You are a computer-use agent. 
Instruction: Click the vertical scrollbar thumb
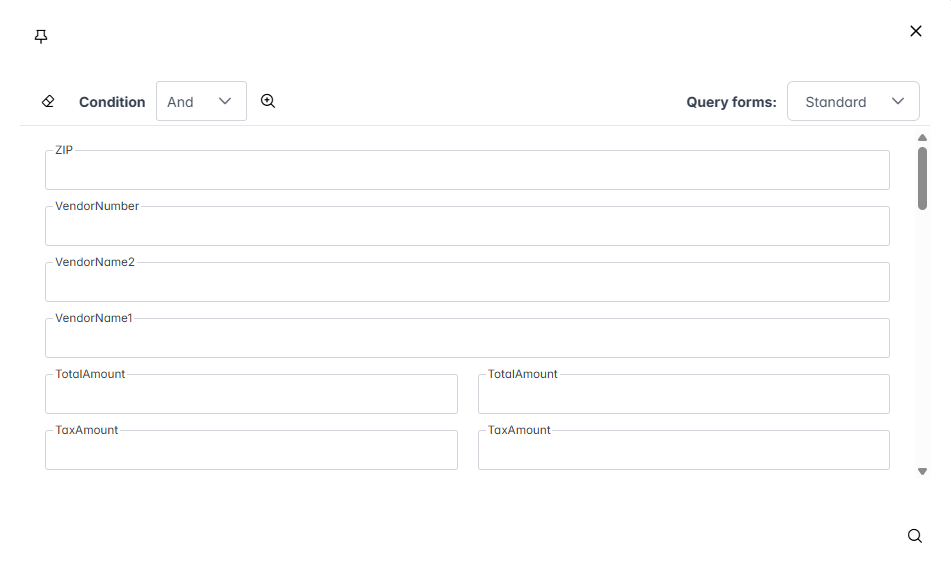point(922,178)
